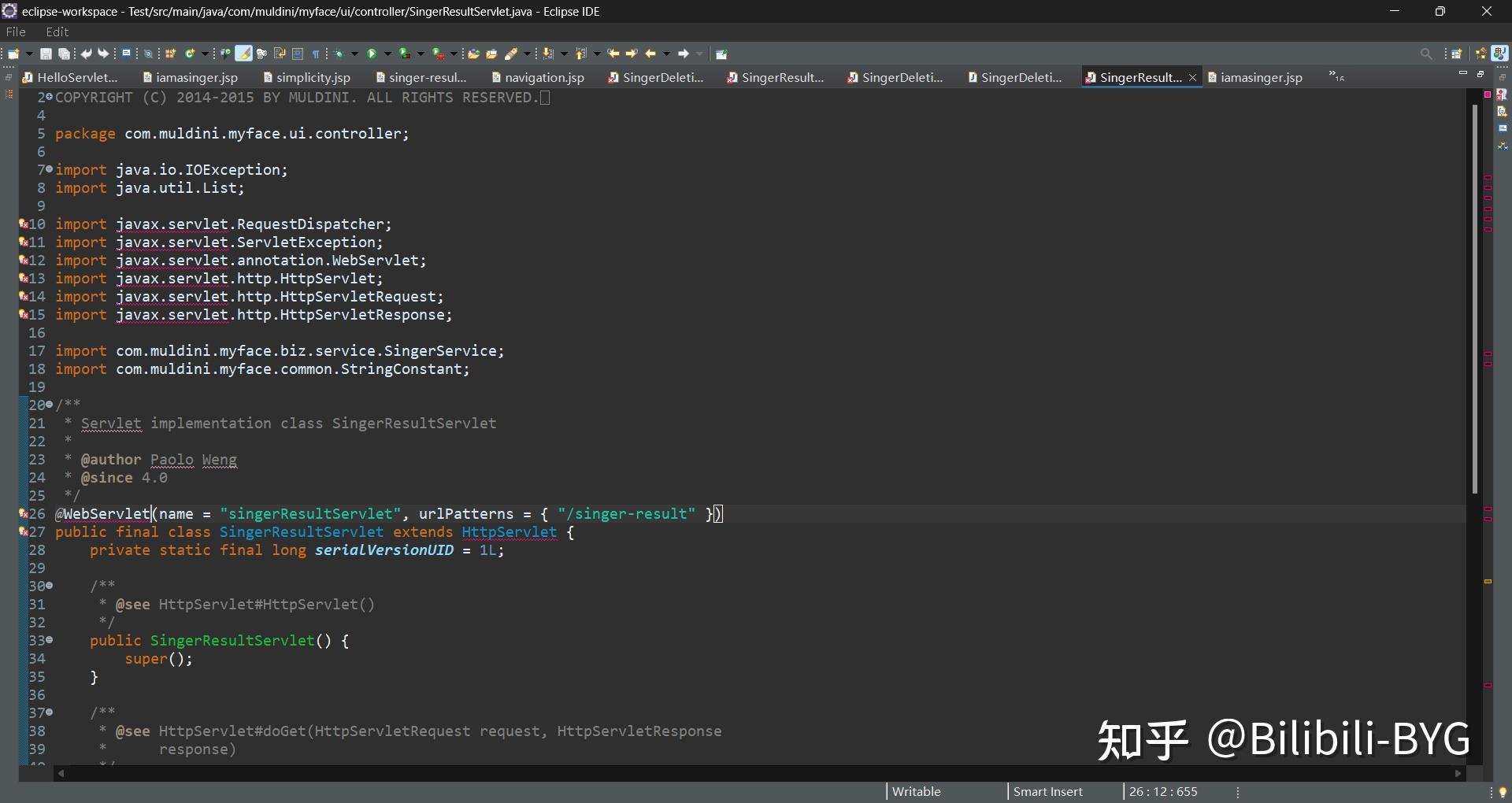Click the Coverage launch icon
The image size is (1512, 803).
pos(405,54)
